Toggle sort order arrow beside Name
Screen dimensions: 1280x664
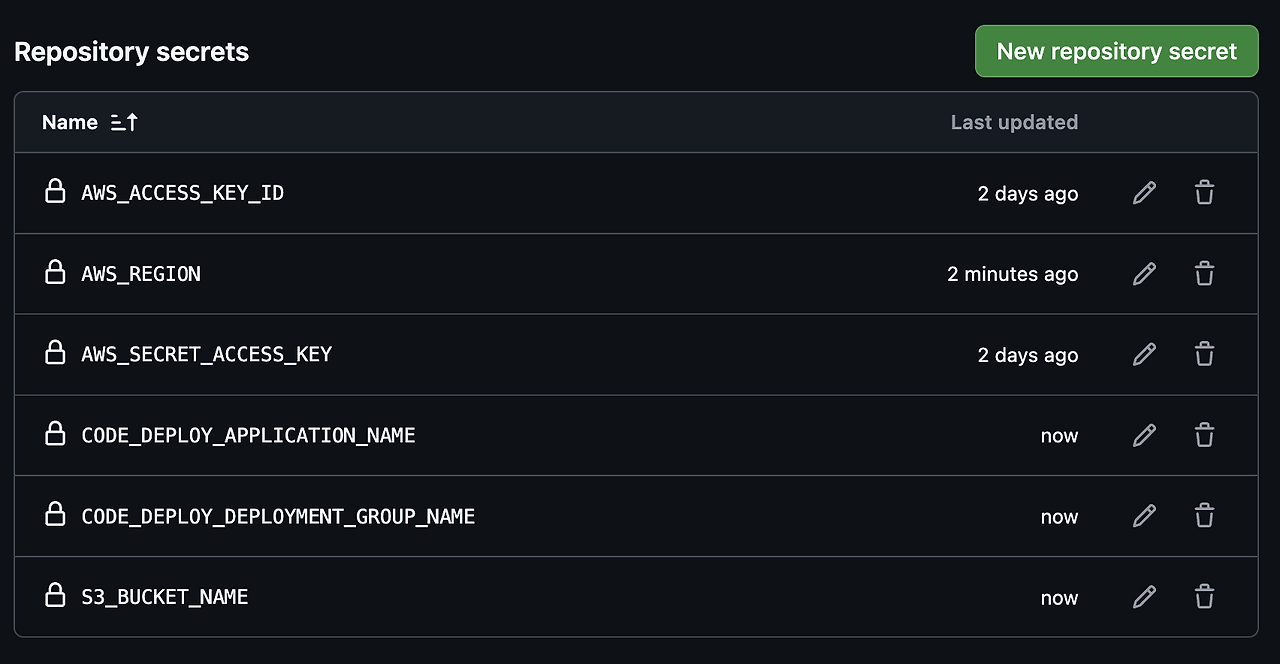coord(124,122)
